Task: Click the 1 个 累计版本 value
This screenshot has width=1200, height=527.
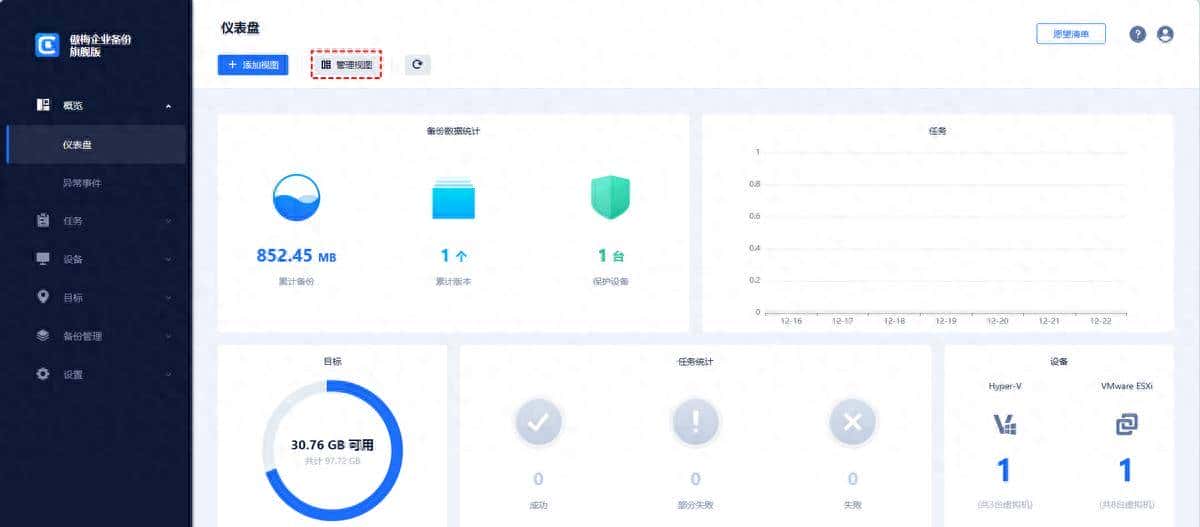Action: coord(453,255)
